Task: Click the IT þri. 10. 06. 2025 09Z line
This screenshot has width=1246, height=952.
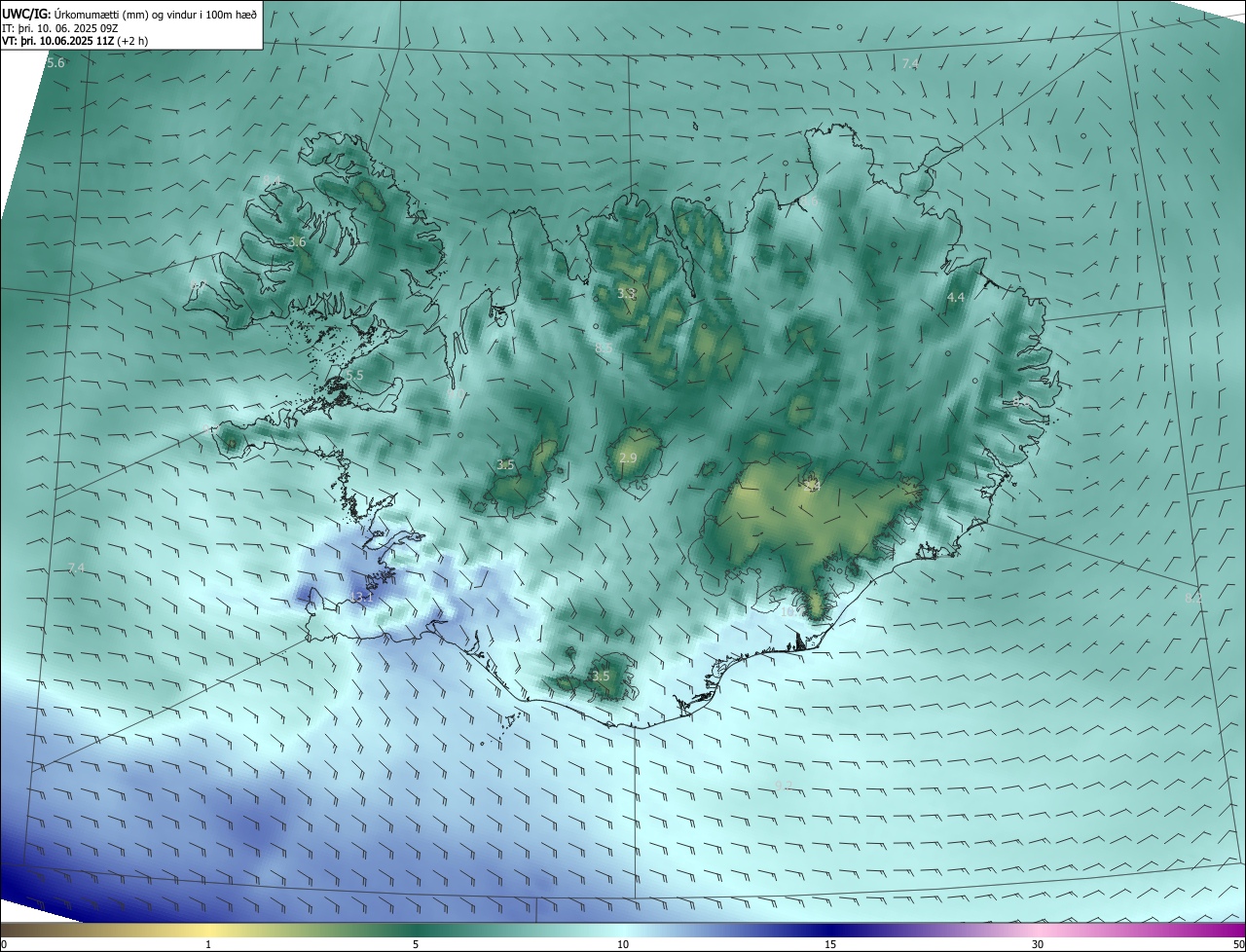Action: click(x=60, y=27)
